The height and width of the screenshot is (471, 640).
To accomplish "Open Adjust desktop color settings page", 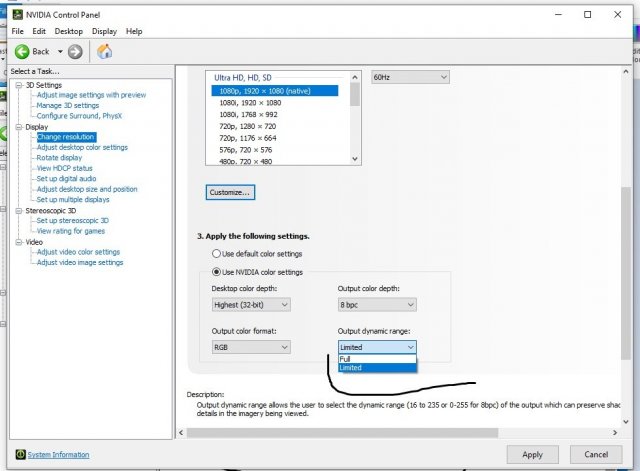I will pos(82,147).
